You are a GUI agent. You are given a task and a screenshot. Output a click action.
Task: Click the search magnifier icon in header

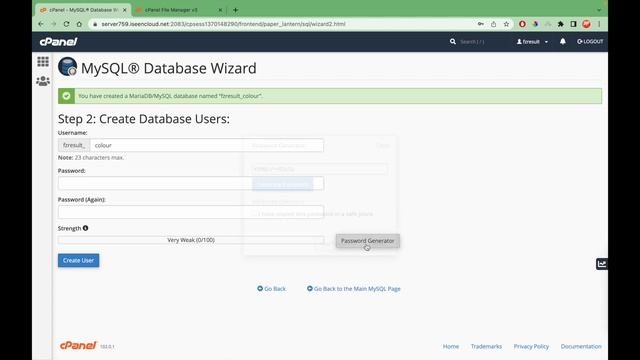[x=453, y=42]
